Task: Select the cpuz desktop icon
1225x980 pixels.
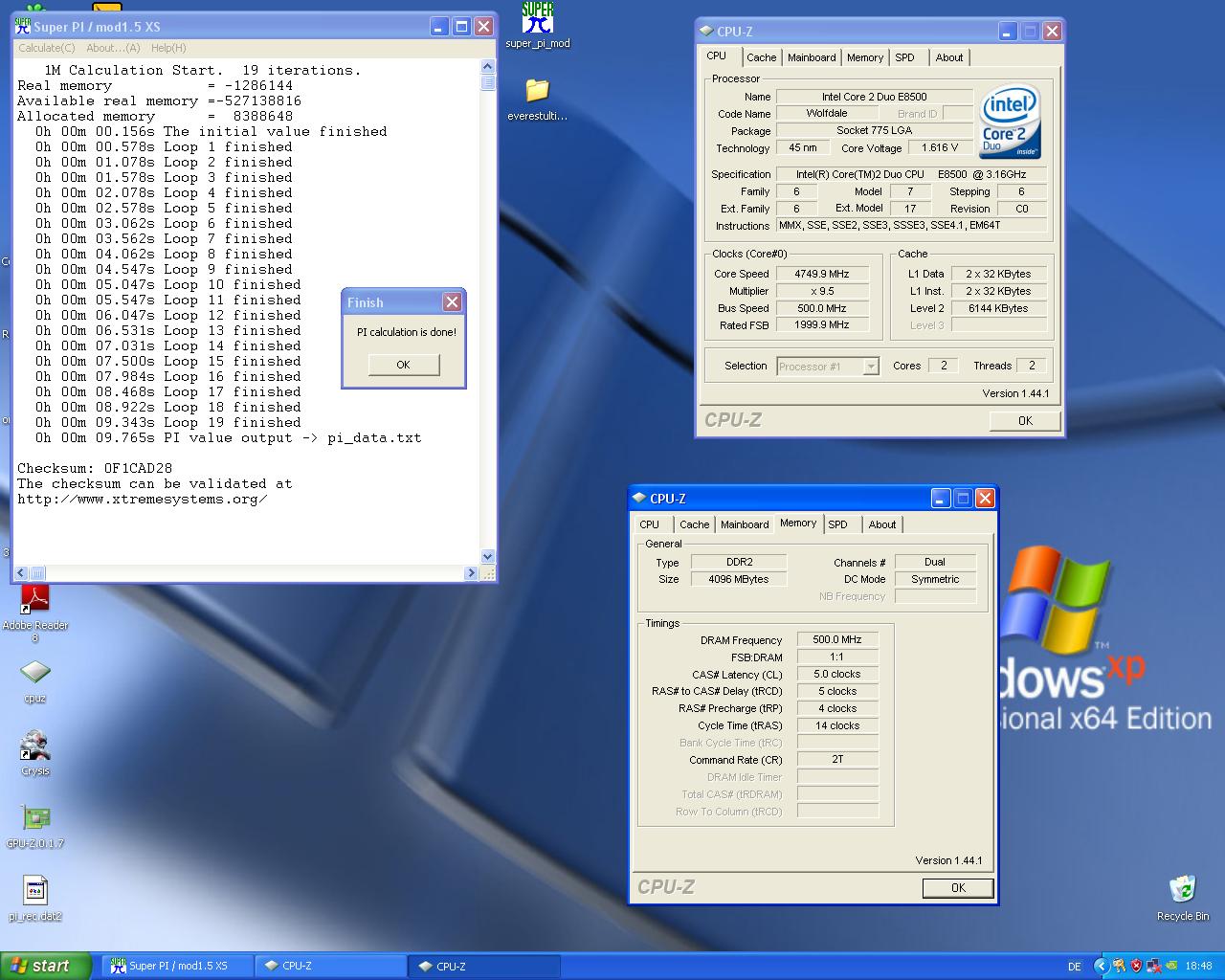Action: point(34,681)
